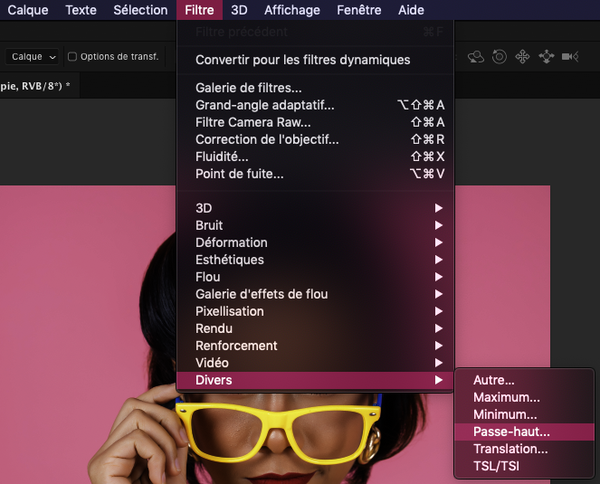The height and width of the screenshot is (484, 600).
Task: Open the Texte menu
Action: pyautogui.click(x=81, y=10)
